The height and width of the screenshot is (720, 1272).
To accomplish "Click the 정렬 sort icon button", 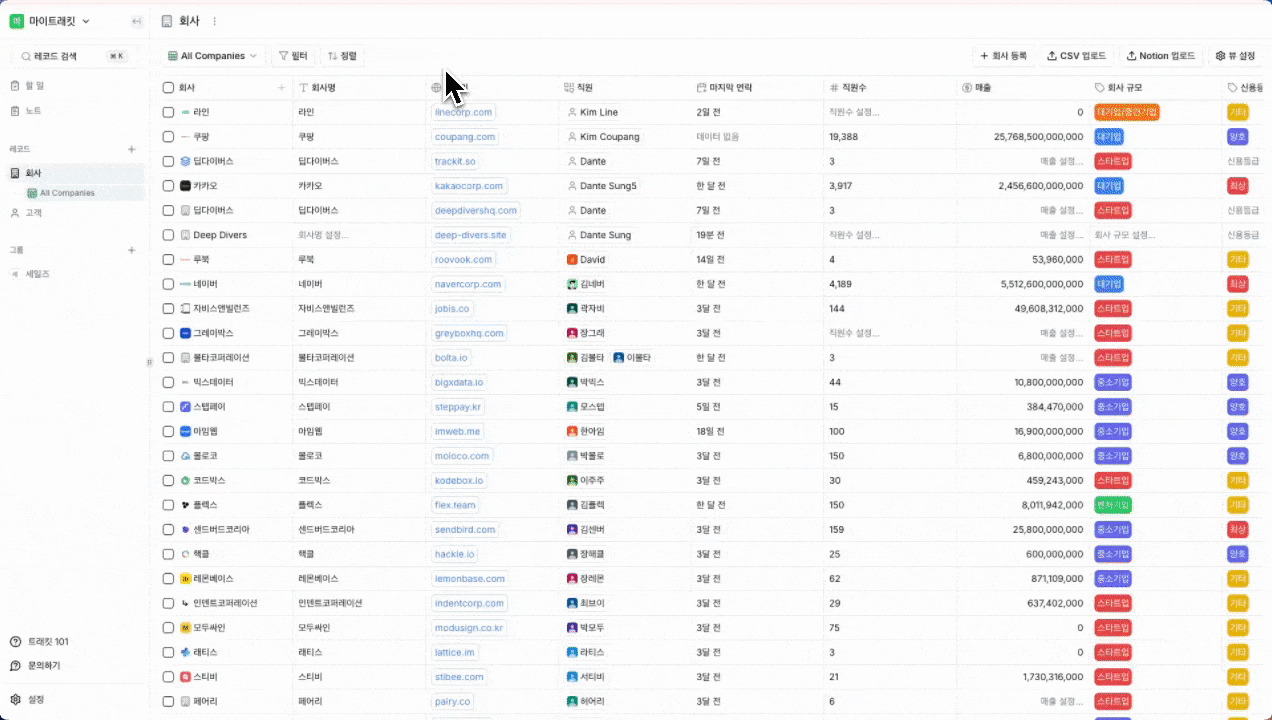I will point(341,56).
